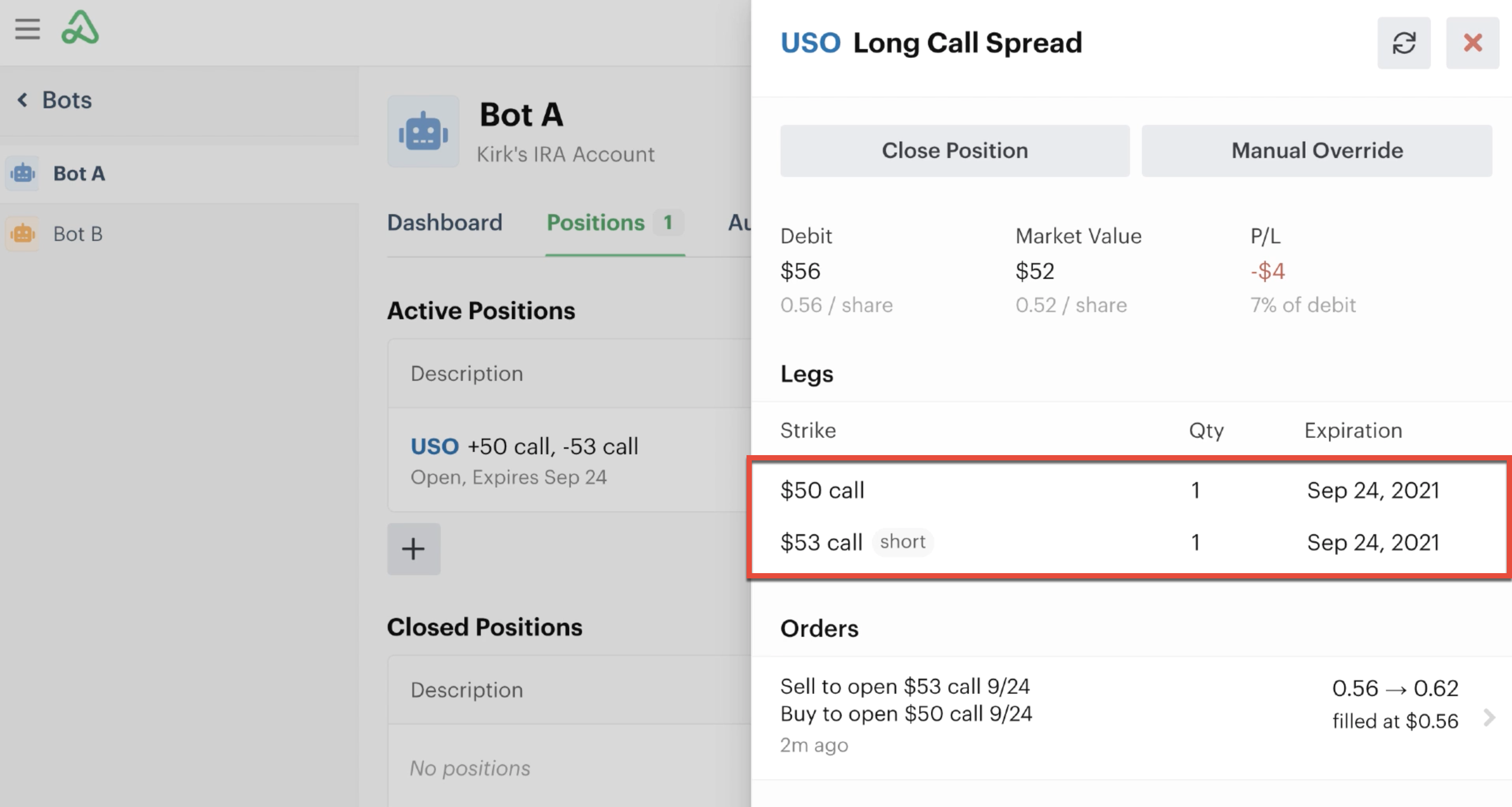Click the Manual Override button
The height and width of the screenshot is (807, 1512).
[x=1317, y=150]
